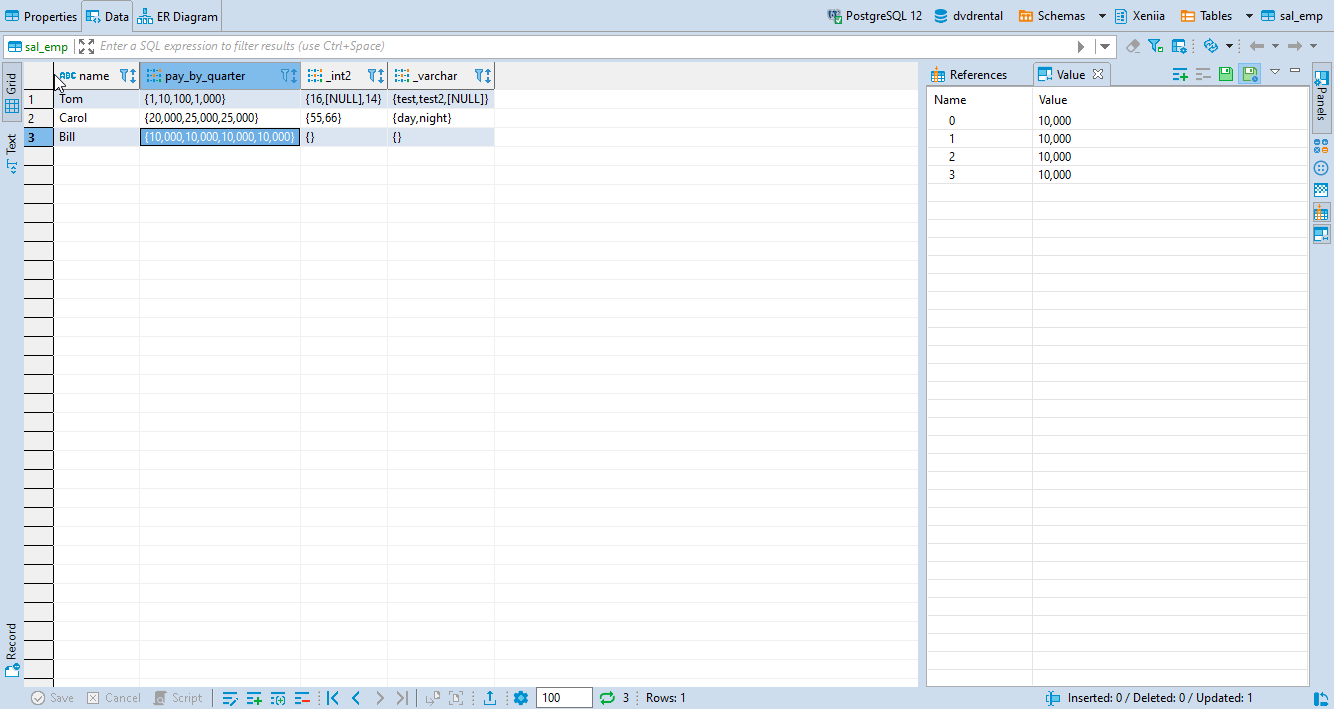The height and width of the screenshot is (709, 1334).
Task: Add a new row to sal_emp
Action: (254, 697)
